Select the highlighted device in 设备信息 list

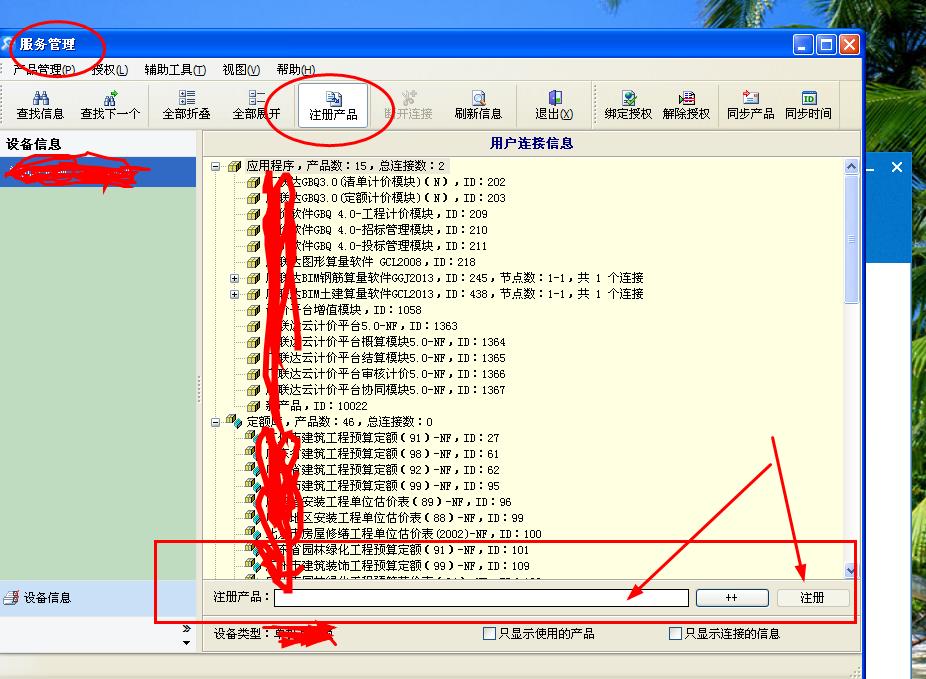point(98,172)
